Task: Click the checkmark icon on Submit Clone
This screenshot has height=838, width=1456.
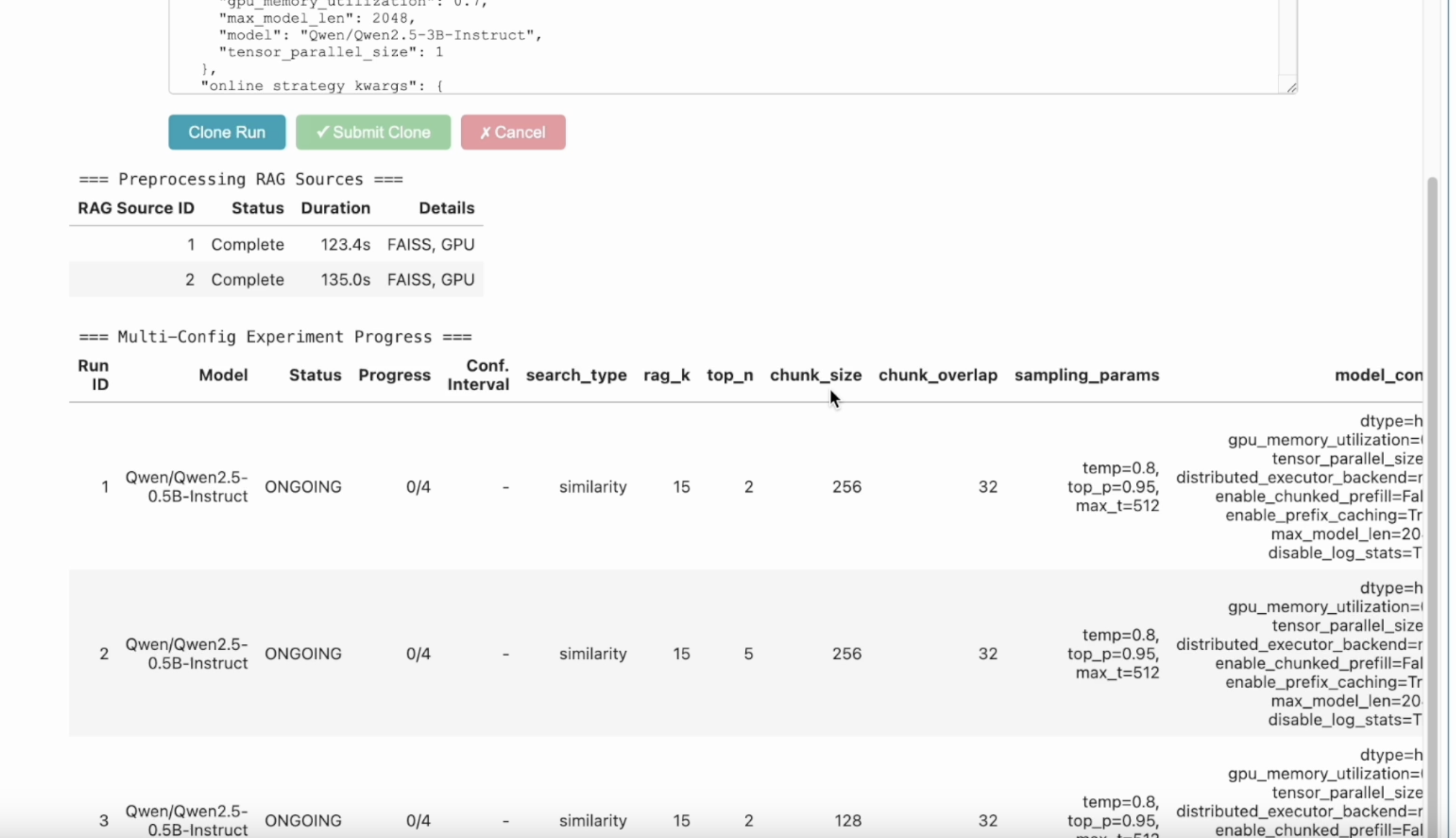Action: tap(323, 132)
